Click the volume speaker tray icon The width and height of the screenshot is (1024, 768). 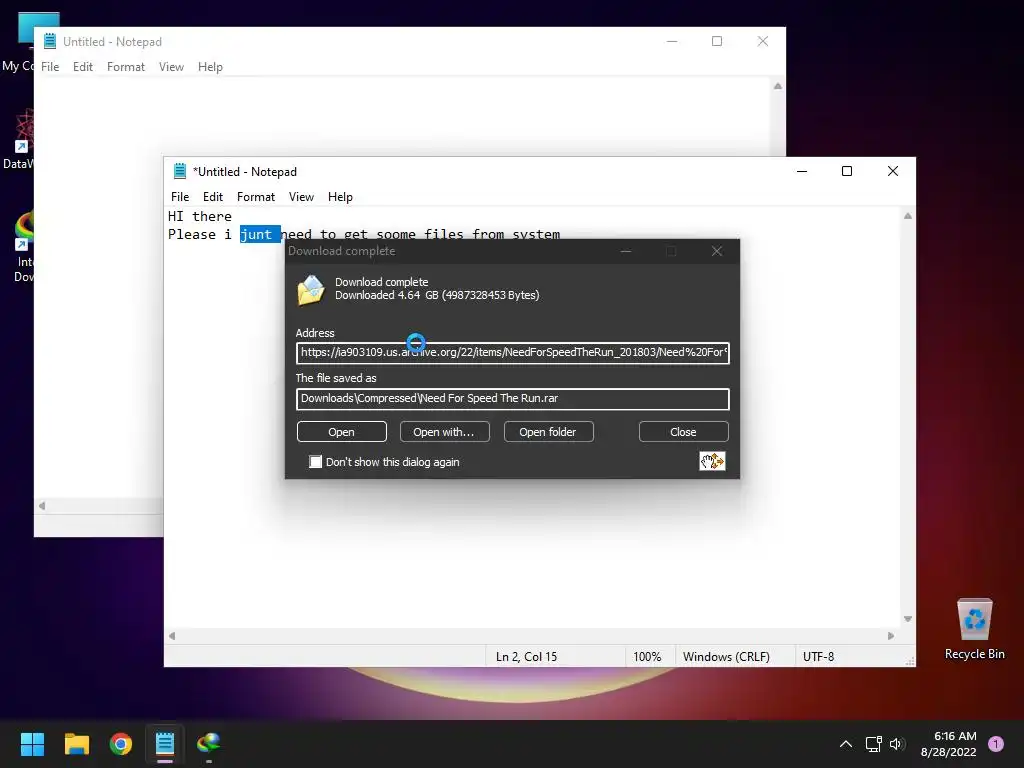896,744
